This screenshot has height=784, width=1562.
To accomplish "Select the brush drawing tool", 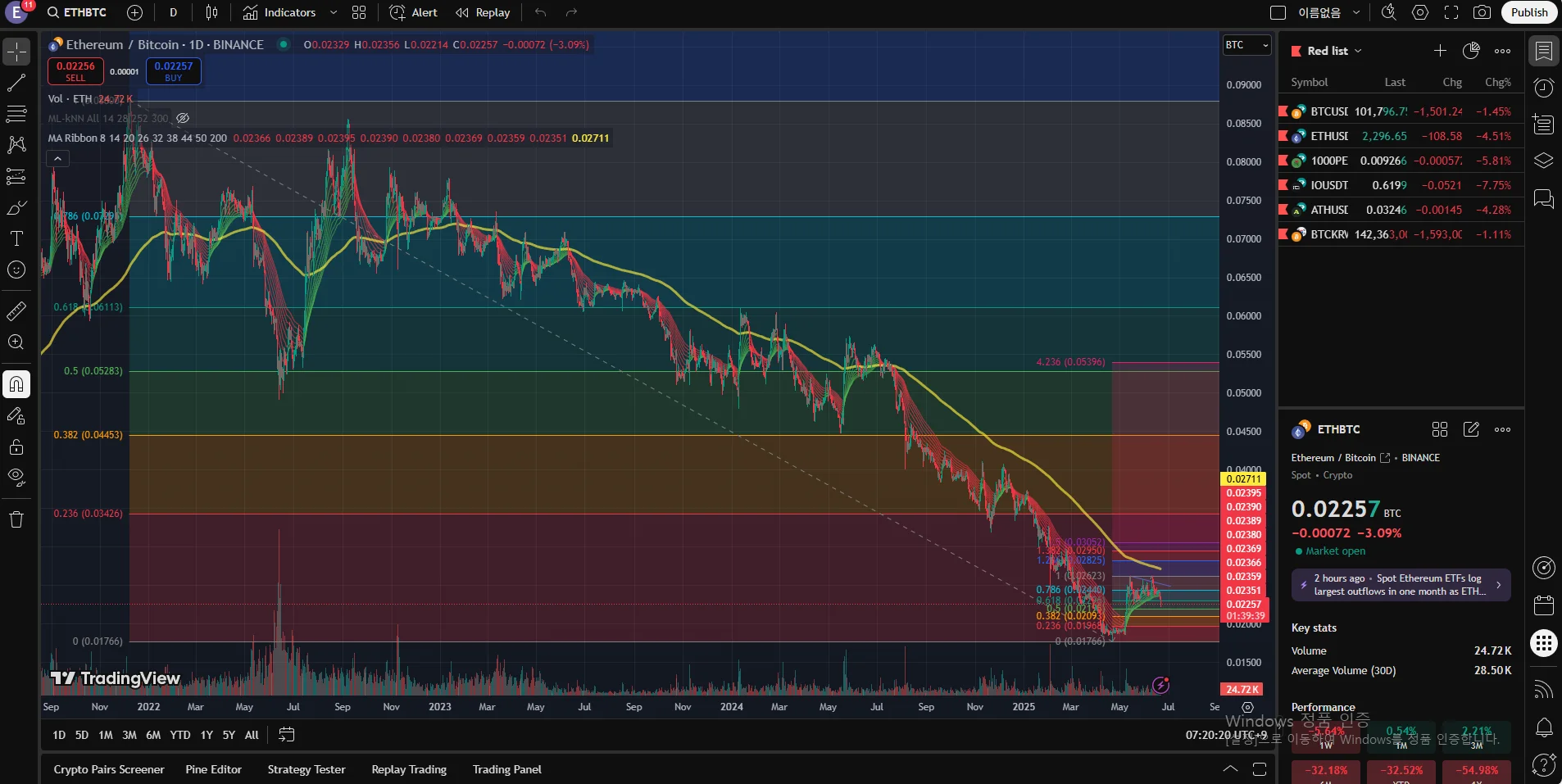I will 16,207.
